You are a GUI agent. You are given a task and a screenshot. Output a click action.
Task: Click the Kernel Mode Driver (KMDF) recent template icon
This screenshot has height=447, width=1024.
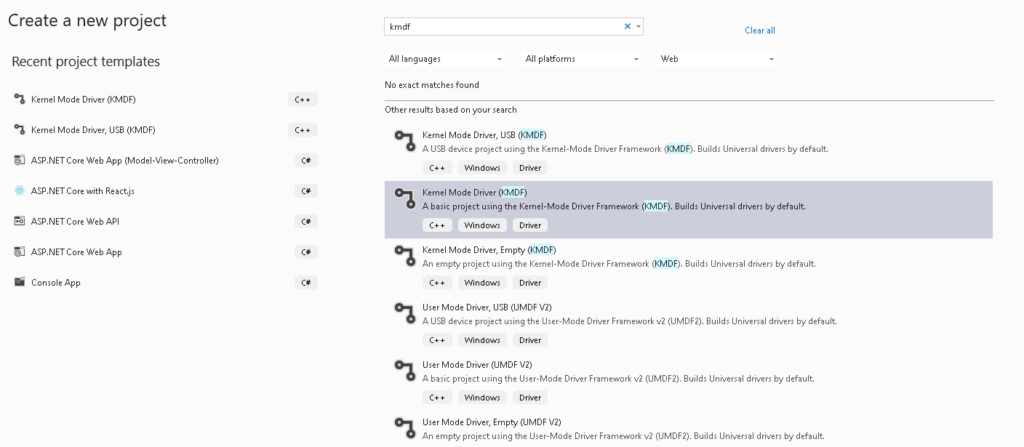(x=19, y=99)
